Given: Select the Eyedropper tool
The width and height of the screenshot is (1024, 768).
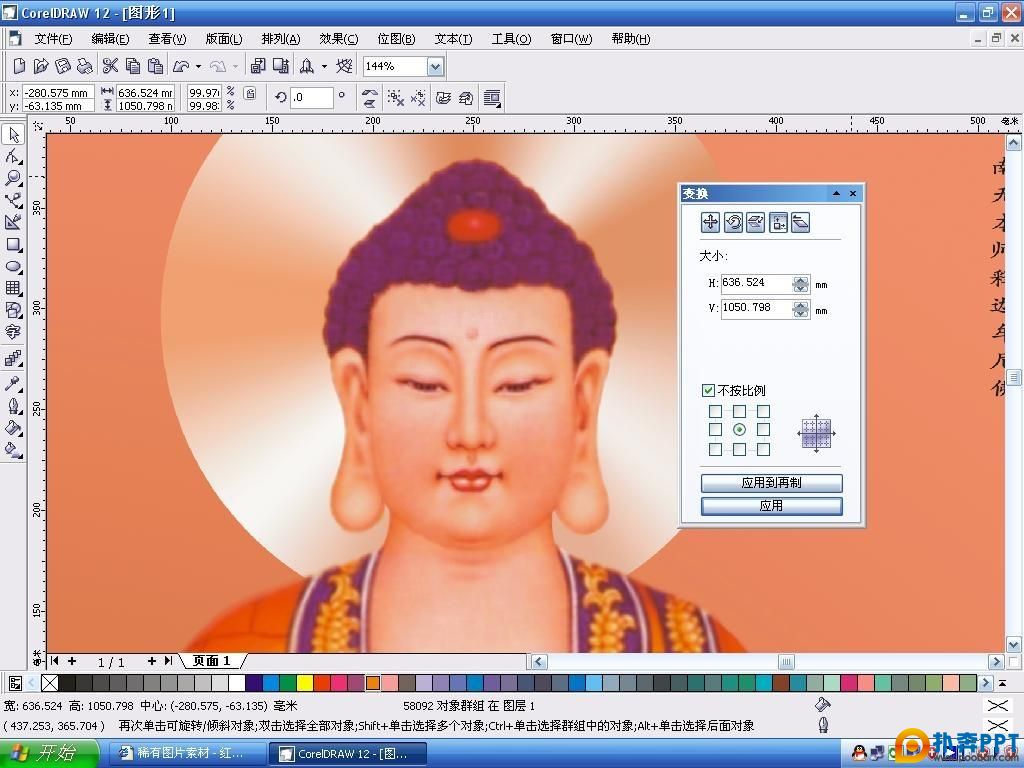Looking at the screenshot, I should [x=13, y=383].
